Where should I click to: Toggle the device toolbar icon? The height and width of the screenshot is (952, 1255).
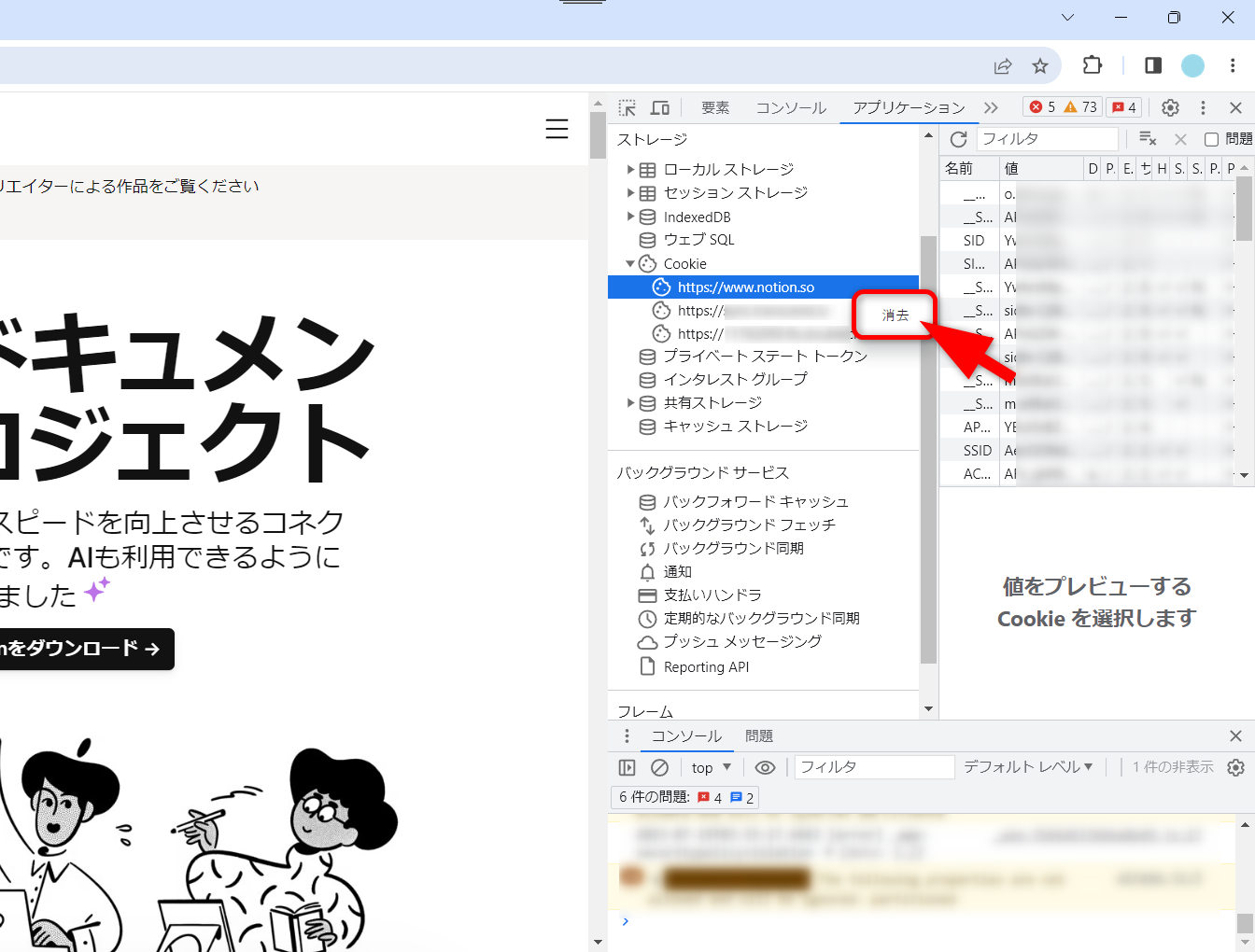(x=660, y=108)
